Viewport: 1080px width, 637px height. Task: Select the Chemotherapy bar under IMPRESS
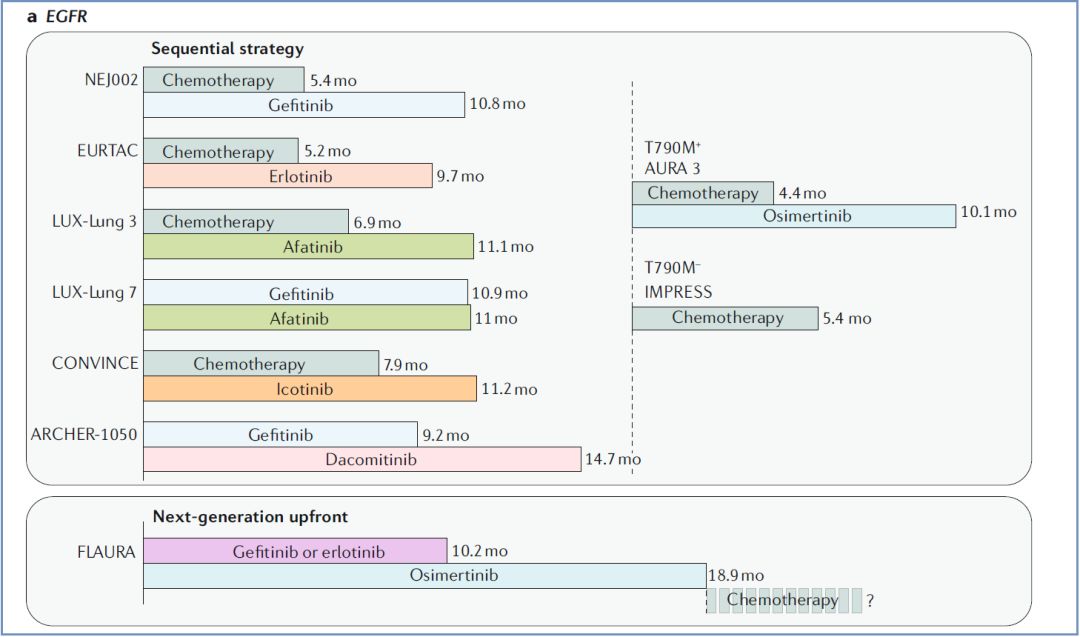click(x=725, y=317)
